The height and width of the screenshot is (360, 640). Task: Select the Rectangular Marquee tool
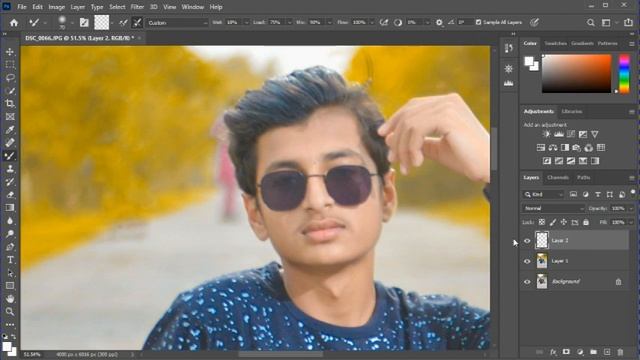[x=10, y=64]
